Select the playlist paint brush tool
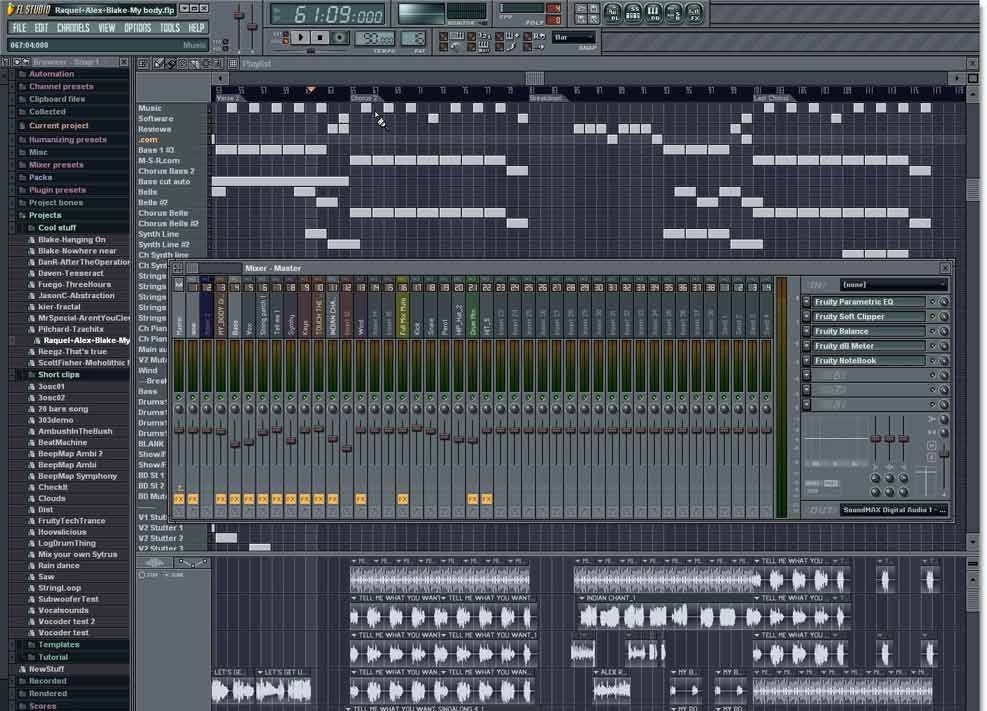This screenshot has height=711, width=987. [x=170, y=64]
